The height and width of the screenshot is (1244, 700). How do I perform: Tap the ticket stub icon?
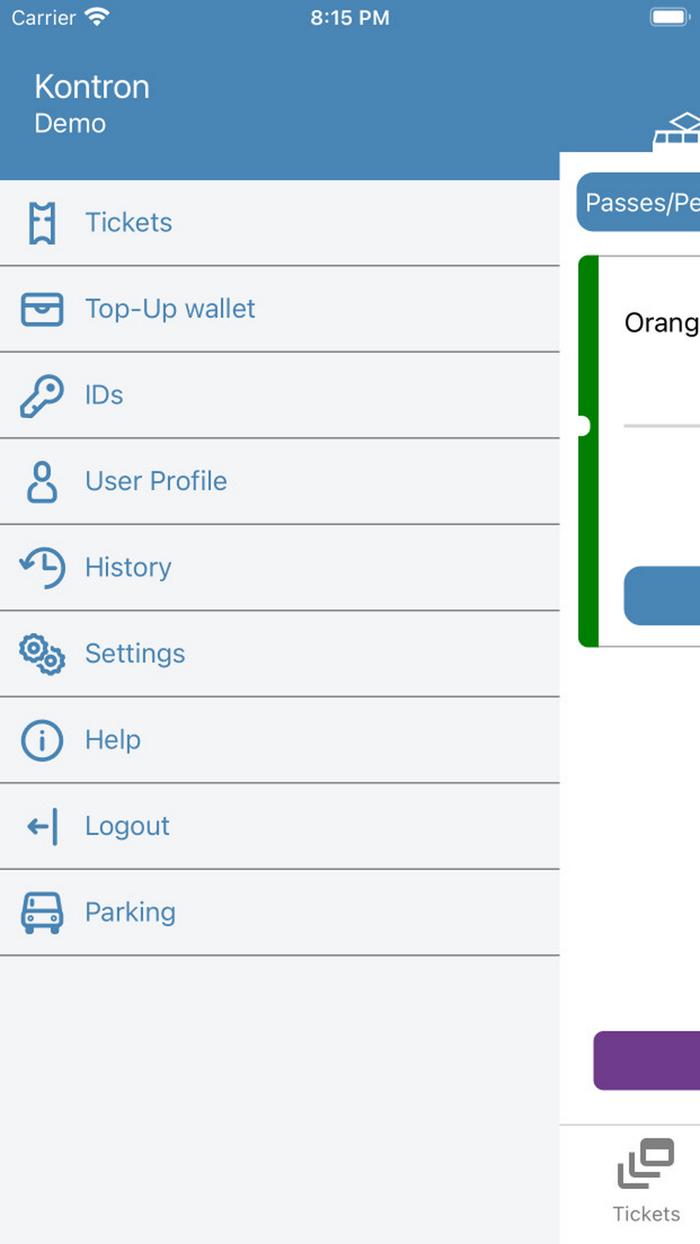(x=42, y=223)
